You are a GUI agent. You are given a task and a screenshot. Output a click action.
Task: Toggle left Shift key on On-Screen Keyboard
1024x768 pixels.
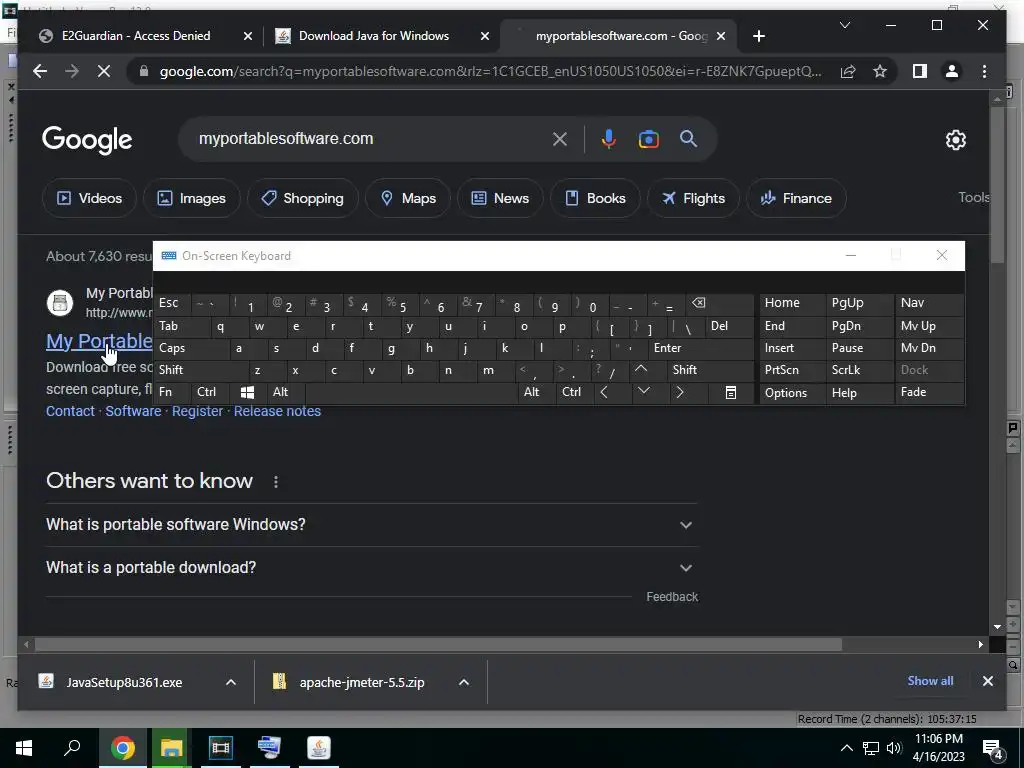click(x=199, y=370)
